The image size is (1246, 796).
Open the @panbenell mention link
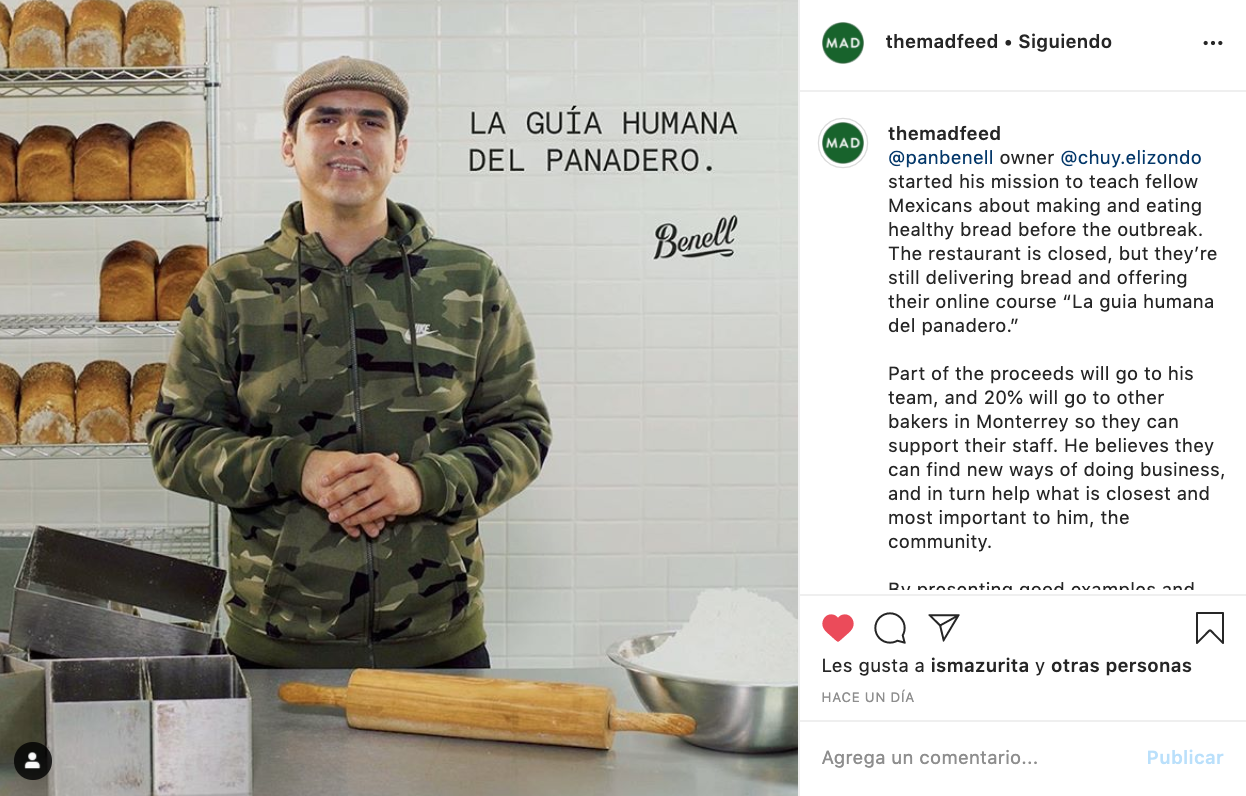tap(941, 158)
